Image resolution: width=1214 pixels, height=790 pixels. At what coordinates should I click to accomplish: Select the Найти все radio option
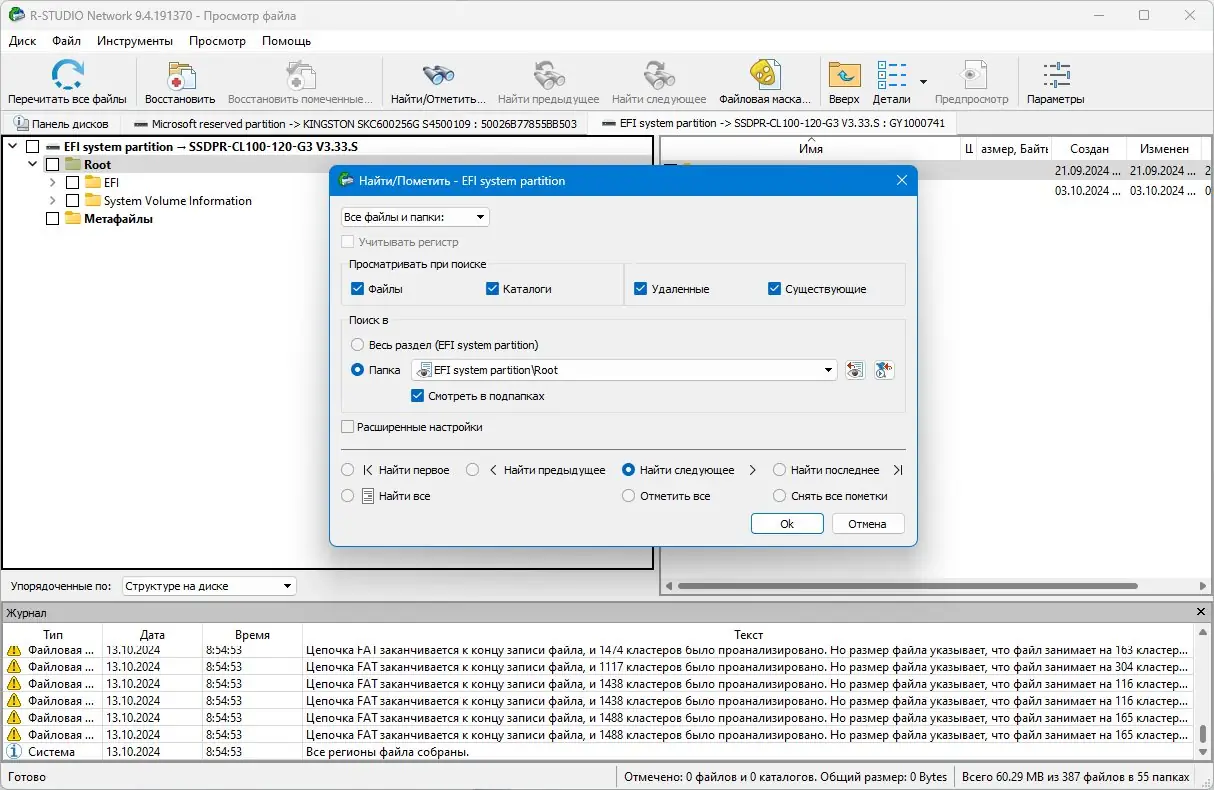[348, 496]
